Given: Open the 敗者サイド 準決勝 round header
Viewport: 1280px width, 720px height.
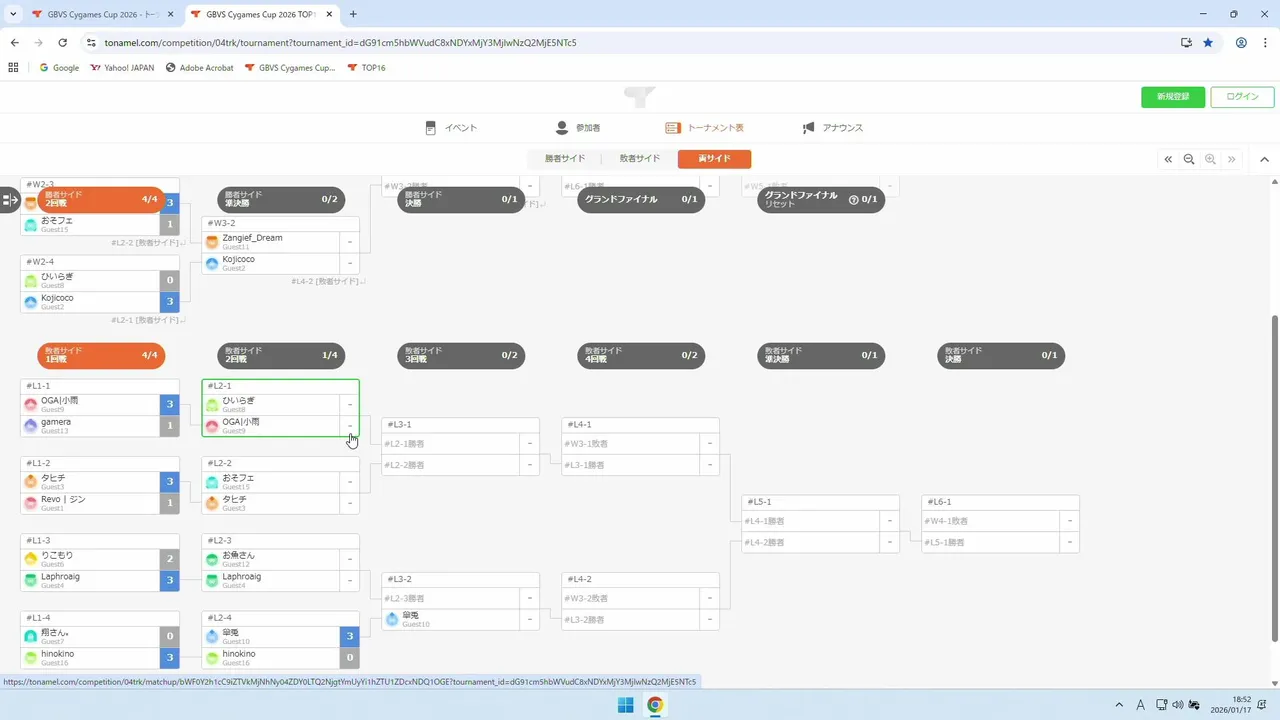Looking at the screenshot, I should [821, 355].
